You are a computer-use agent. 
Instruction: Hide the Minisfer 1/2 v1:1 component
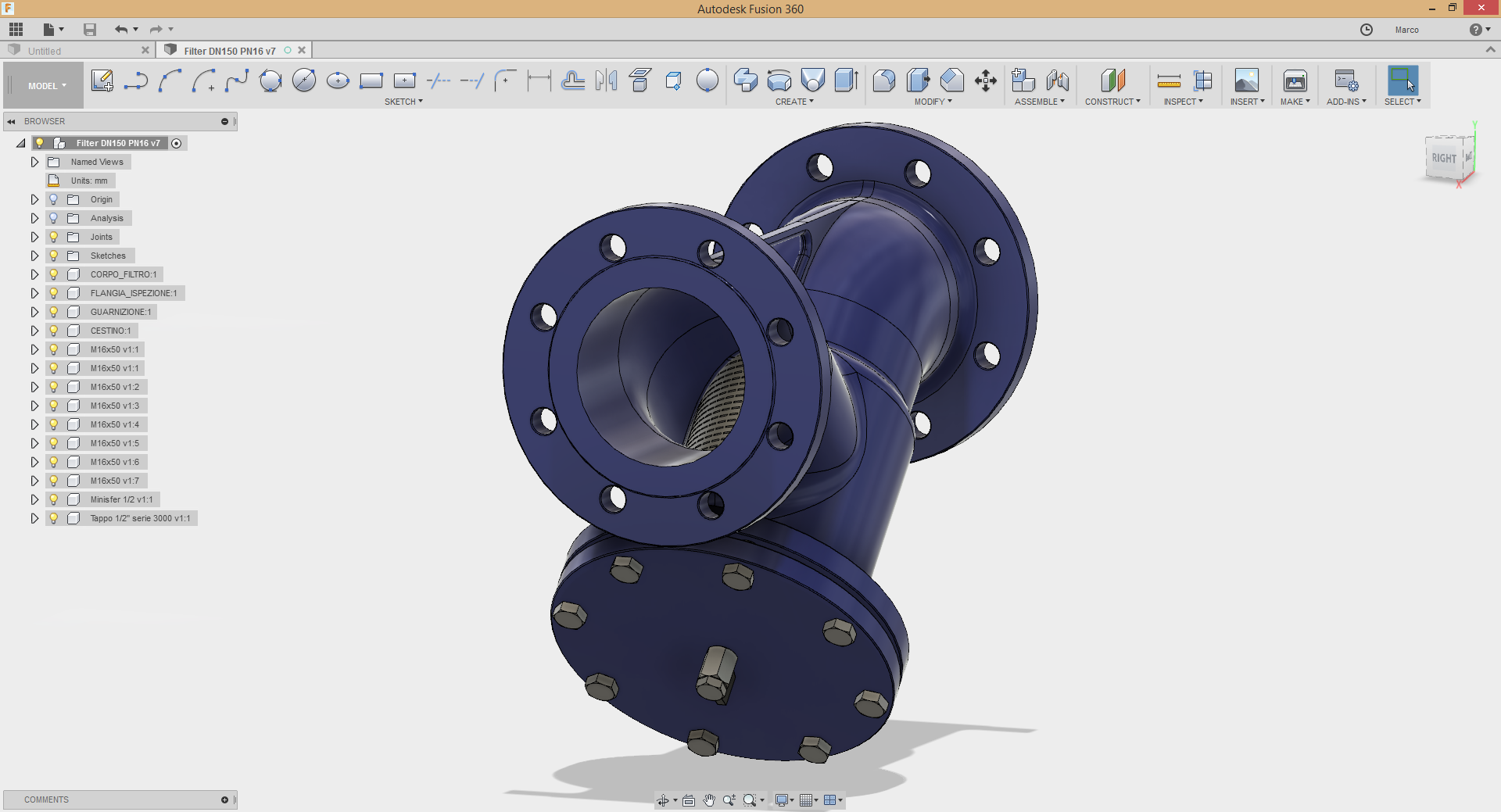[54, 499]
